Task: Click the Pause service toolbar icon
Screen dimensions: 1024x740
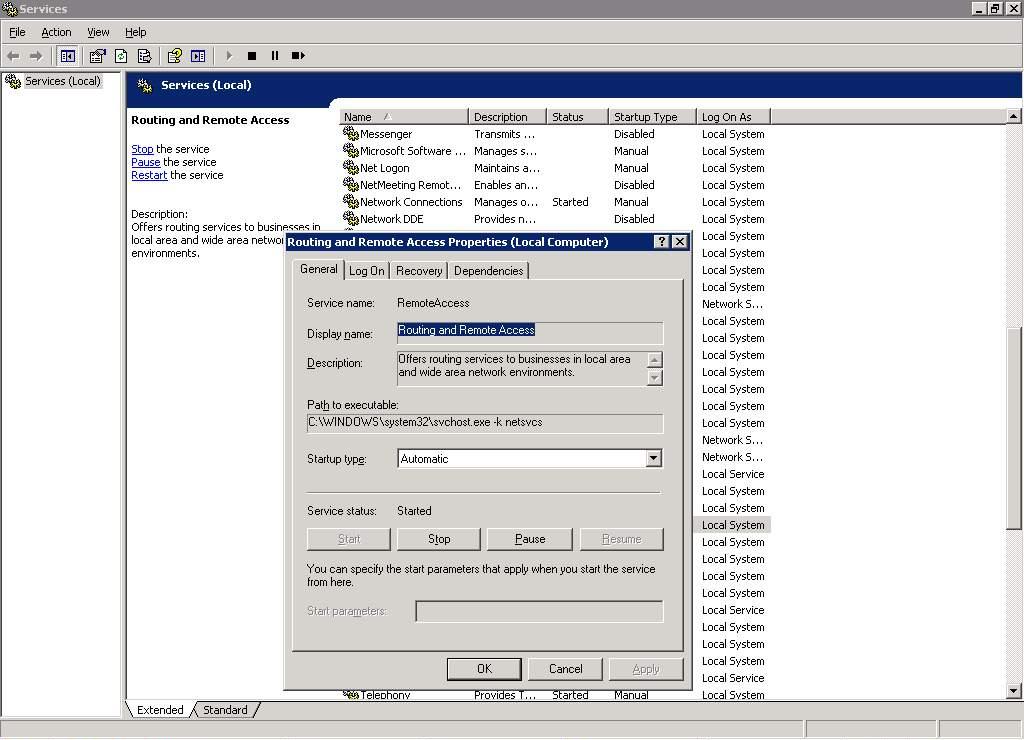Action: point(275,55)
